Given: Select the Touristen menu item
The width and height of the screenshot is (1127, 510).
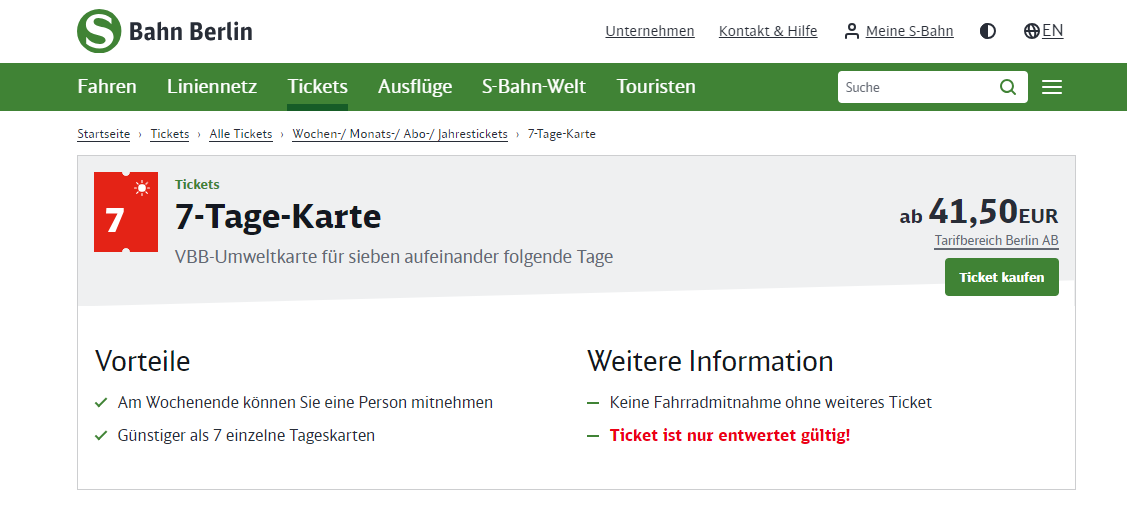Looking at the screenshot, I should click(656, 87).
